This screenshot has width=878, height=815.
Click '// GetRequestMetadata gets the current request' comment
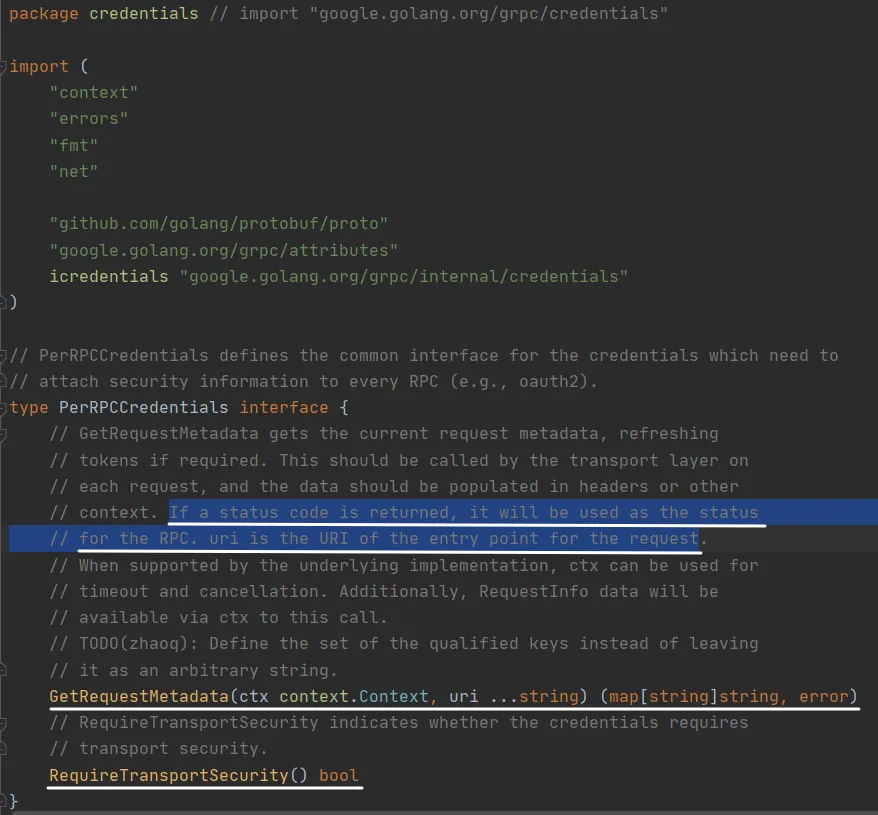pyautogui.click(x=384, y=434)
